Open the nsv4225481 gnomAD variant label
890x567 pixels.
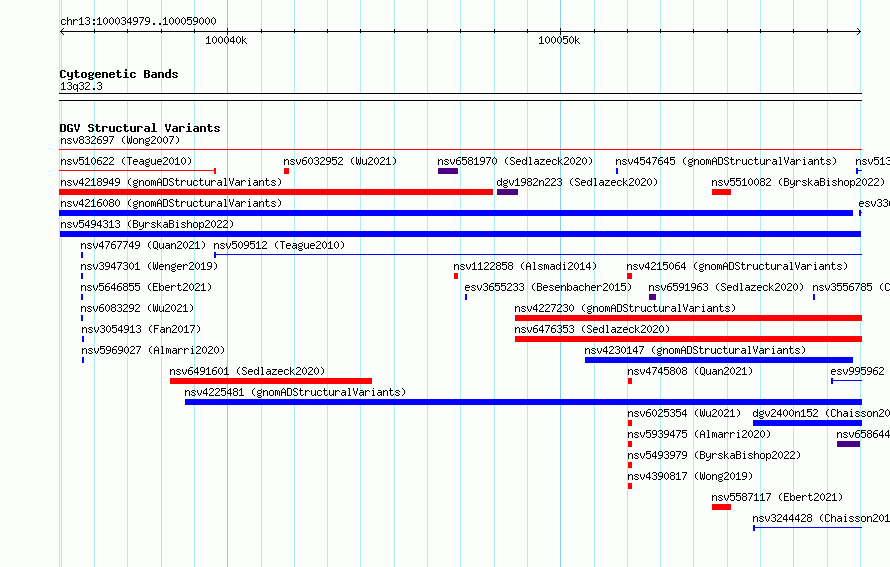295,392
